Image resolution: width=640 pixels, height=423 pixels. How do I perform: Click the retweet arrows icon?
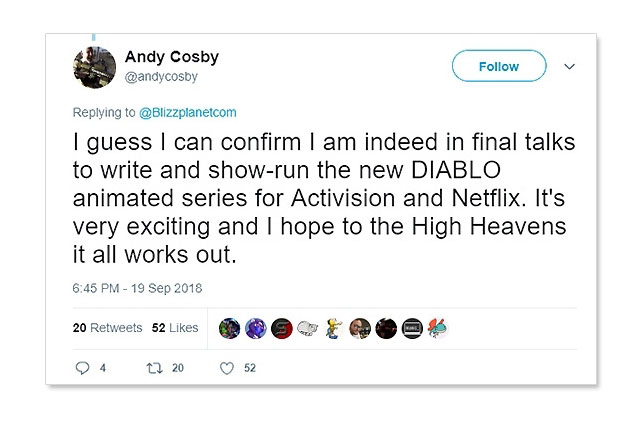[x=155, y=368]
